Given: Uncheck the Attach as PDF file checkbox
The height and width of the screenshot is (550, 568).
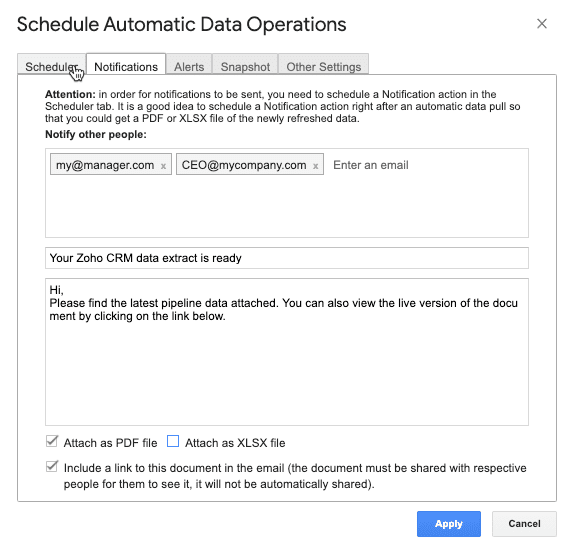Looking at the screenshot, I should click(x=52, y=441).
